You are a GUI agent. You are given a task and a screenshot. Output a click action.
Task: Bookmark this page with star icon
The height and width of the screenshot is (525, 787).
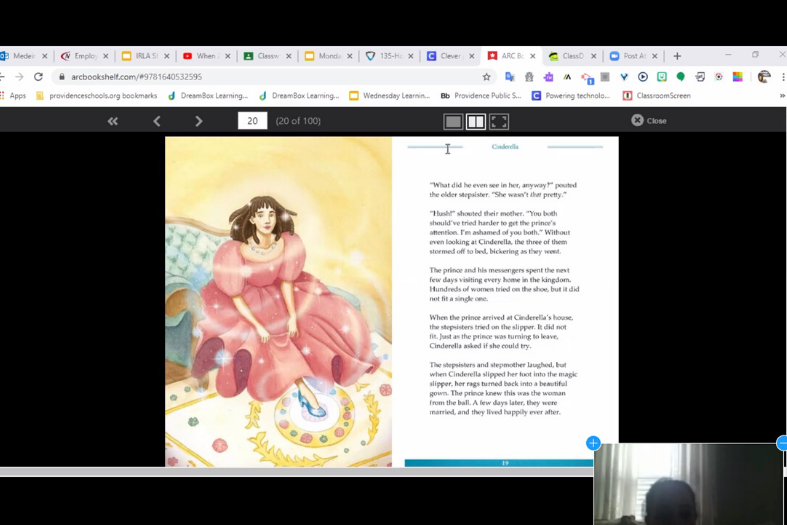point(487,77)
